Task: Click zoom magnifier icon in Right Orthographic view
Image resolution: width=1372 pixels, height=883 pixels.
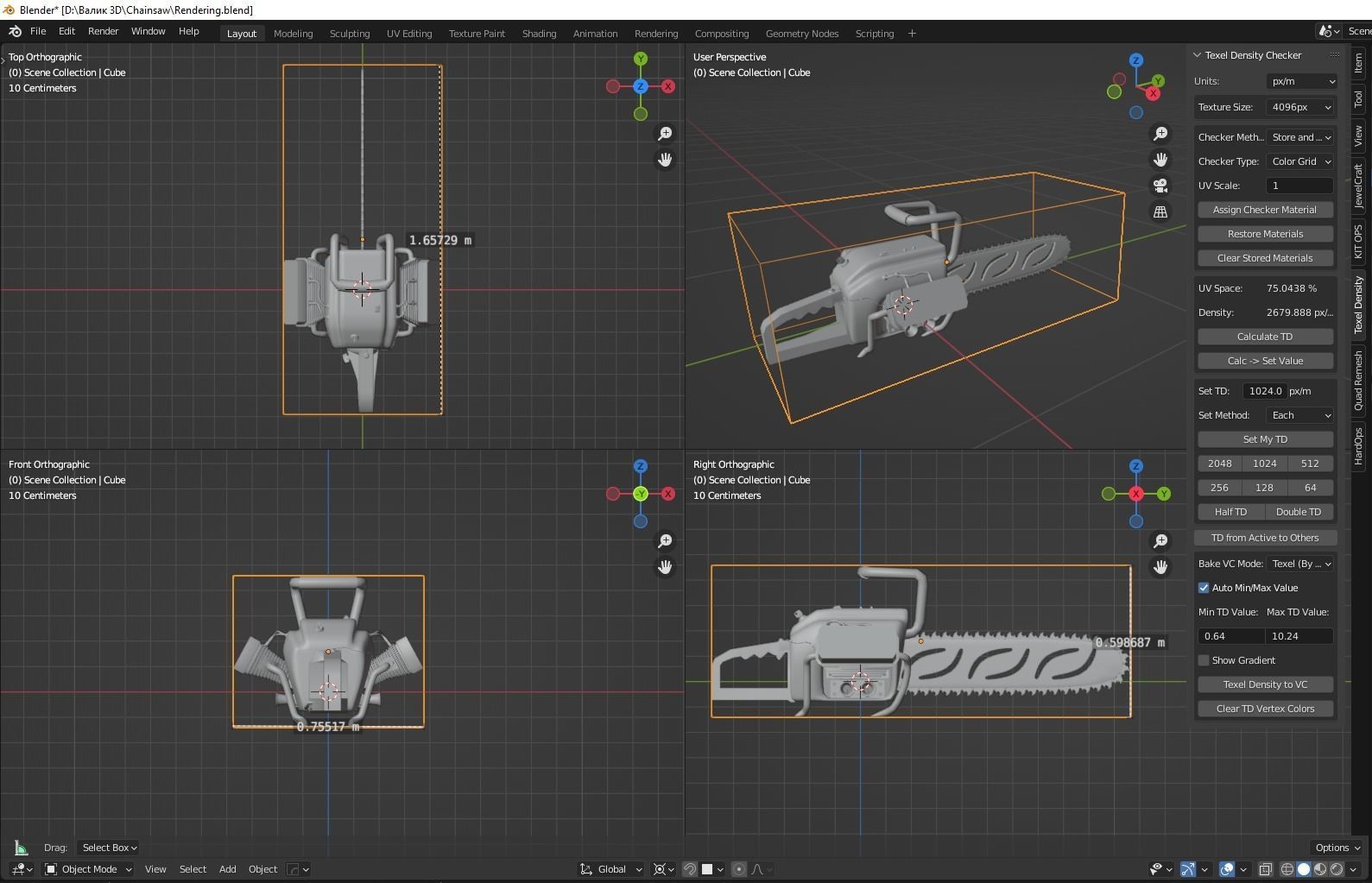Action: [1160, 540]
